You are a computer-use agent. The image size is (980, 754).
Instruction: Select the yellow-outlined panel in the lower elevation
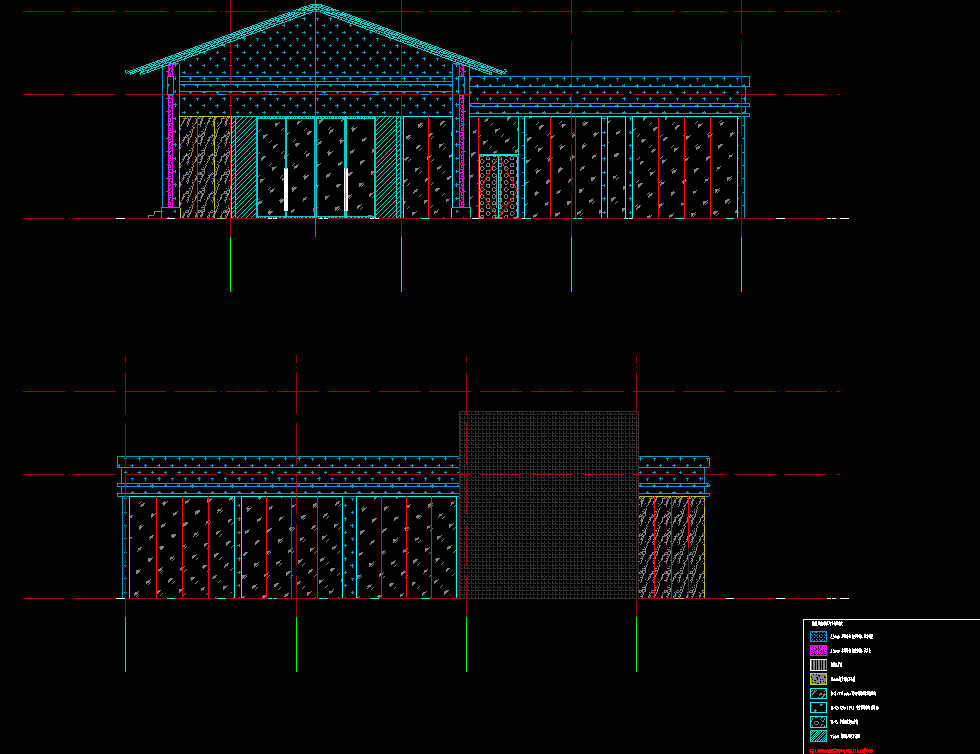[671, 547]
